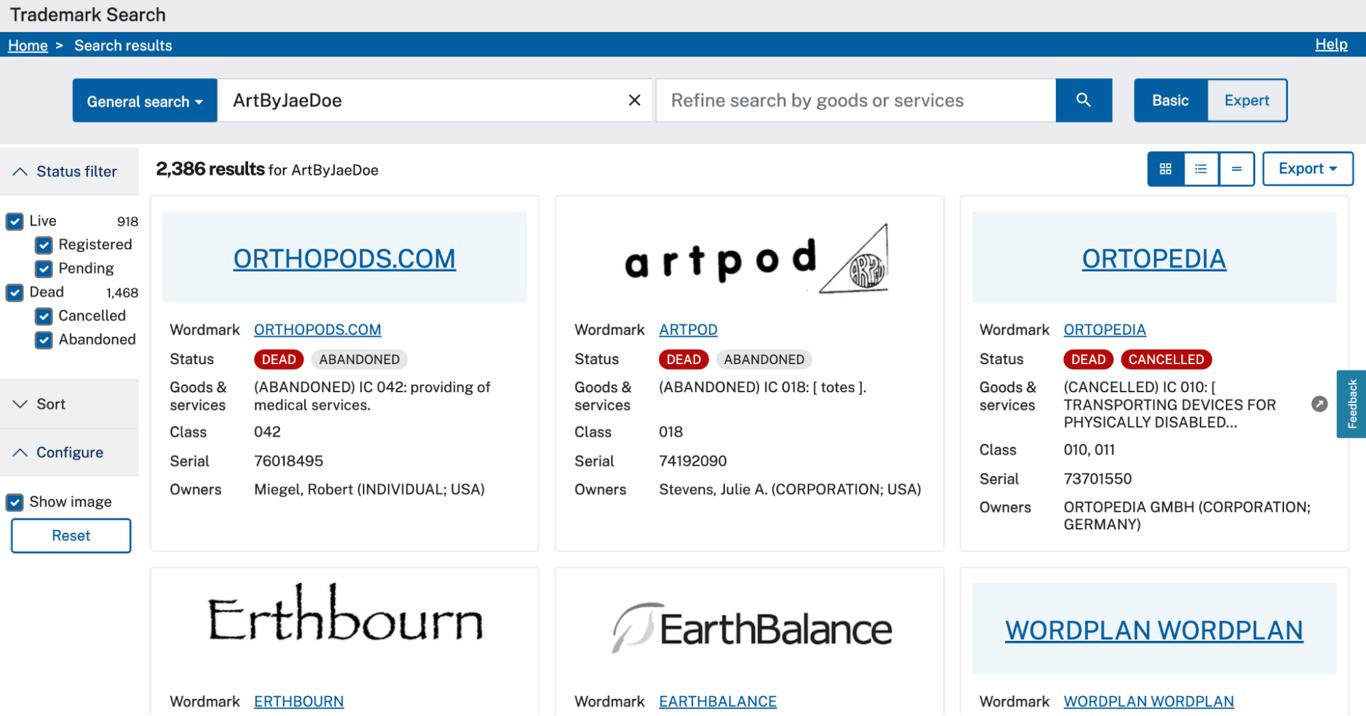This screenshot has height=716, width=1366.
Task: Switch to Expert search mode
Action: point(1246,100)
